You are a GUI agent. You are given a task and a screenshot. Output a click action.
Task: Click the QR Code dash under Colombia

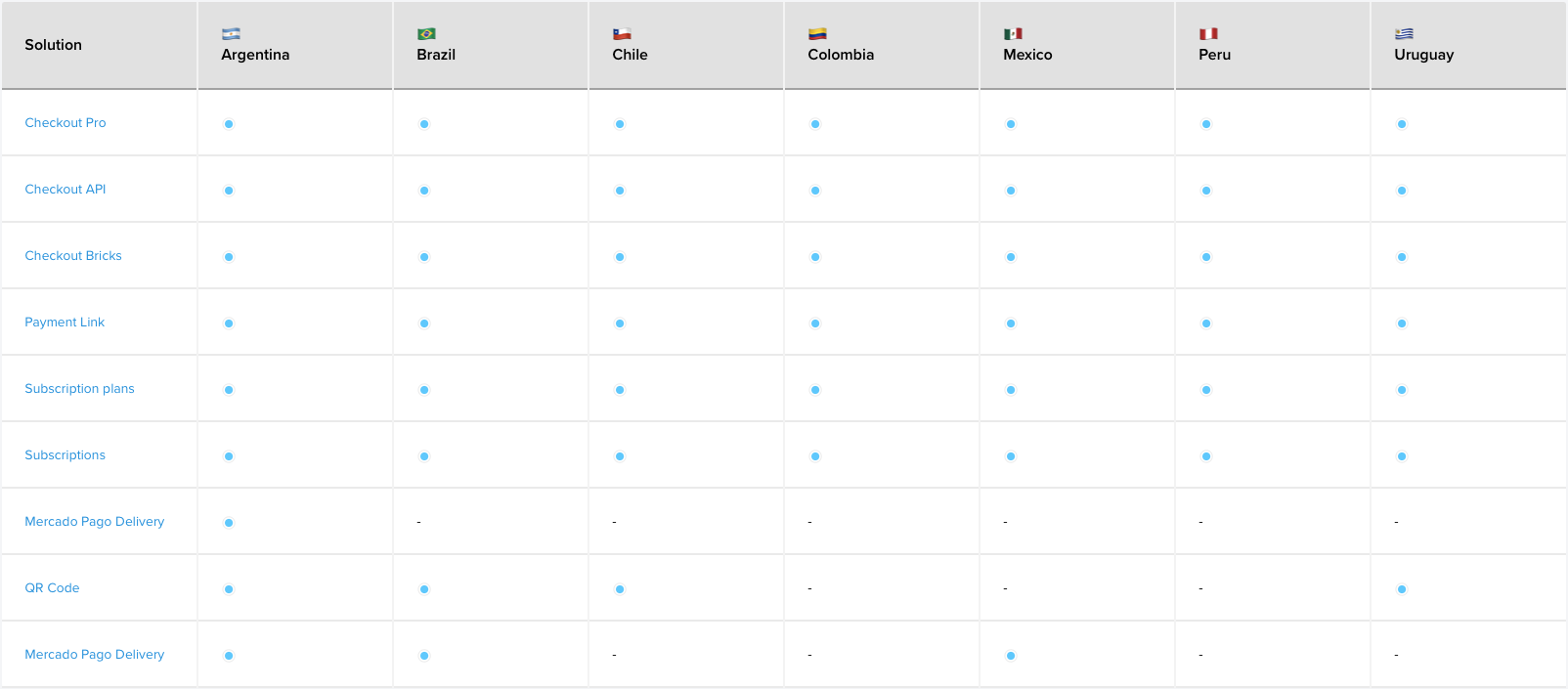pyautogui.click(x=809, y=588)
